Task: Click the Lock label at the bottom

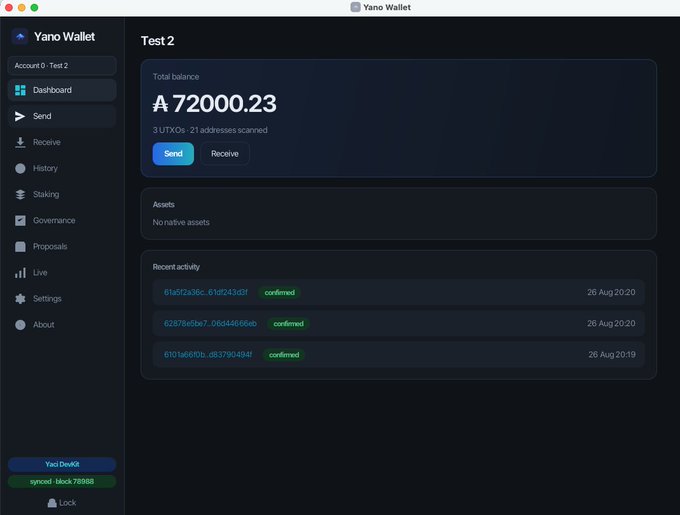Action: (x=67, y=503)
